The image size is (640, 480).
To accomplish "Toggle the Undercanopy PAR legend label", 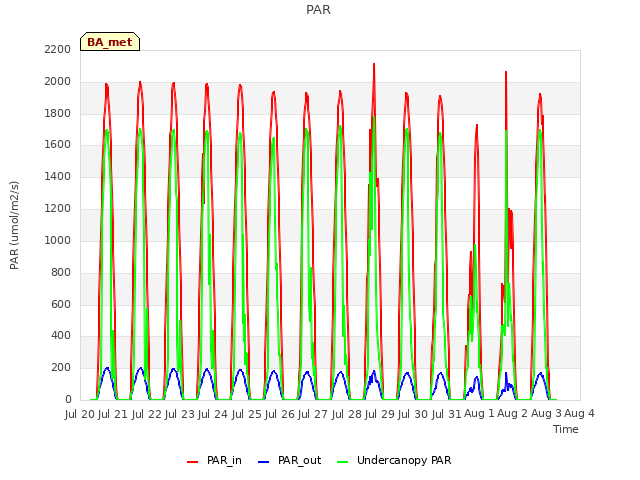I will pyautogui.click(x=404, y=460).
